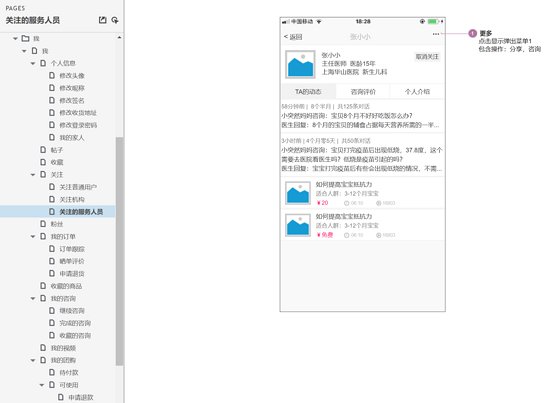
Task: Click the page icon beside 修改头像
Action: pos(52,75)
